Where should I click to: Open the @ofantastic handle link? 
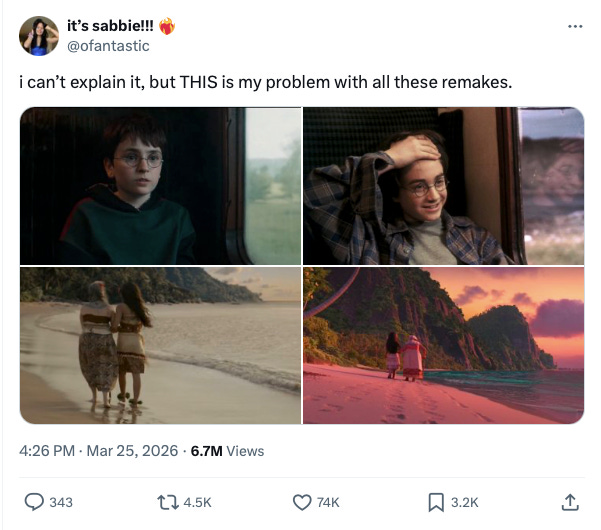(x=108, y=46)
